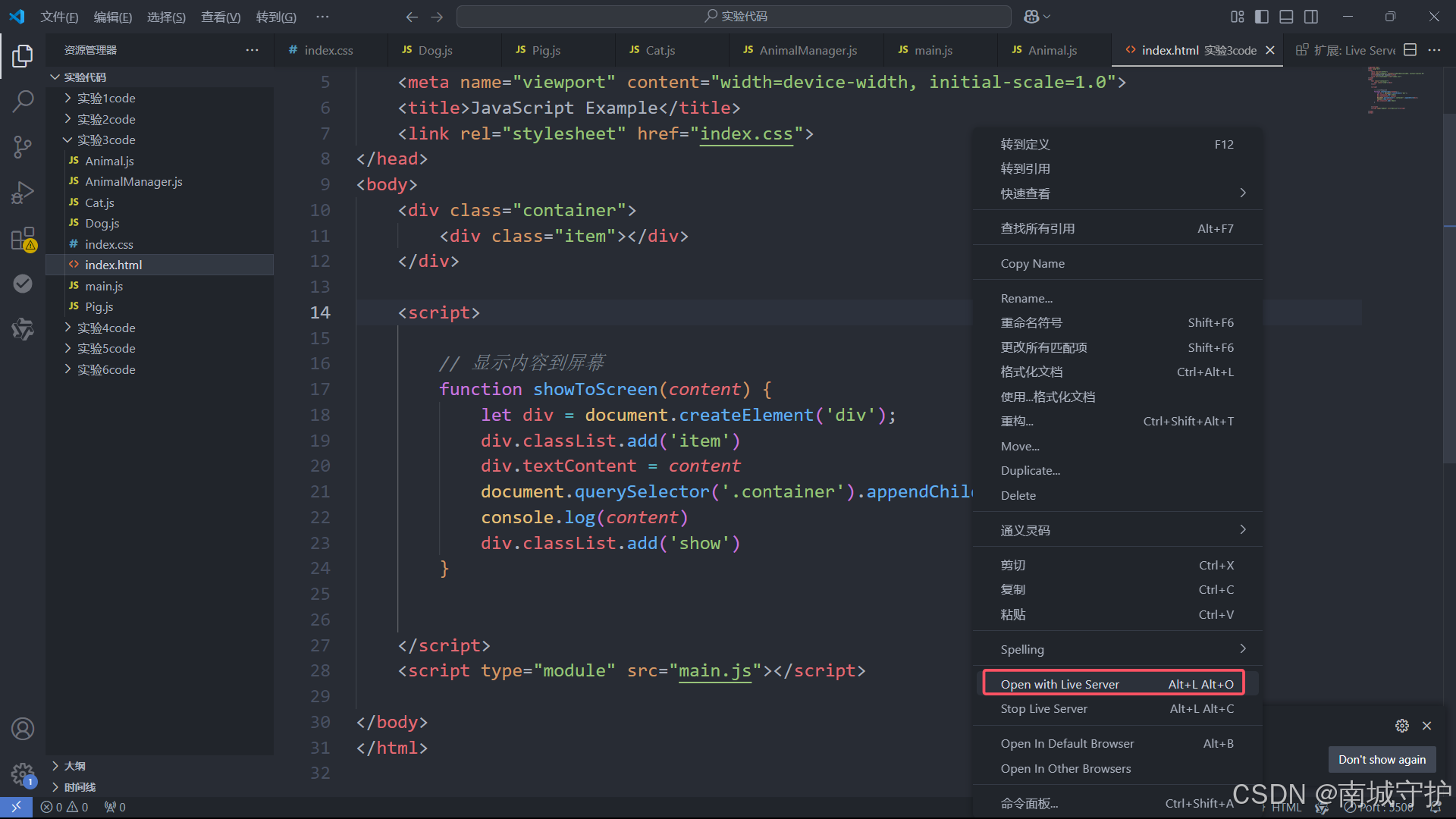Open the Search view in activity bar
This screenshot has height=819, width=1456.
pos(23,101)
